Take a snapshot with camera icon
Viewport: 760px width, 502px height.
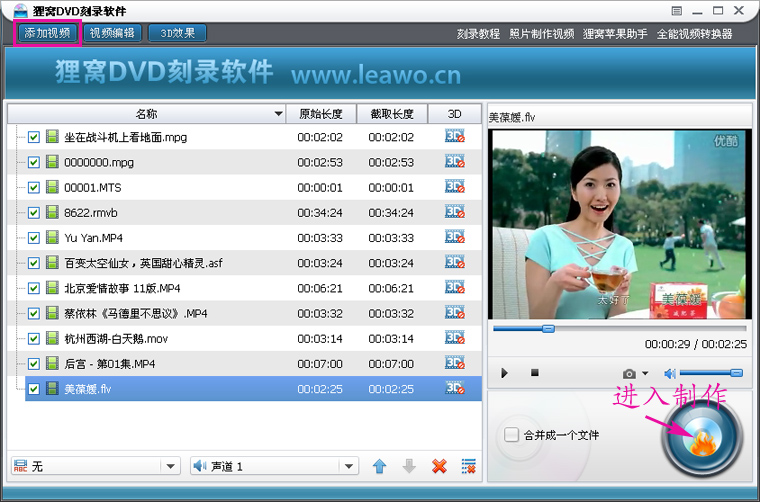[629, 374]
